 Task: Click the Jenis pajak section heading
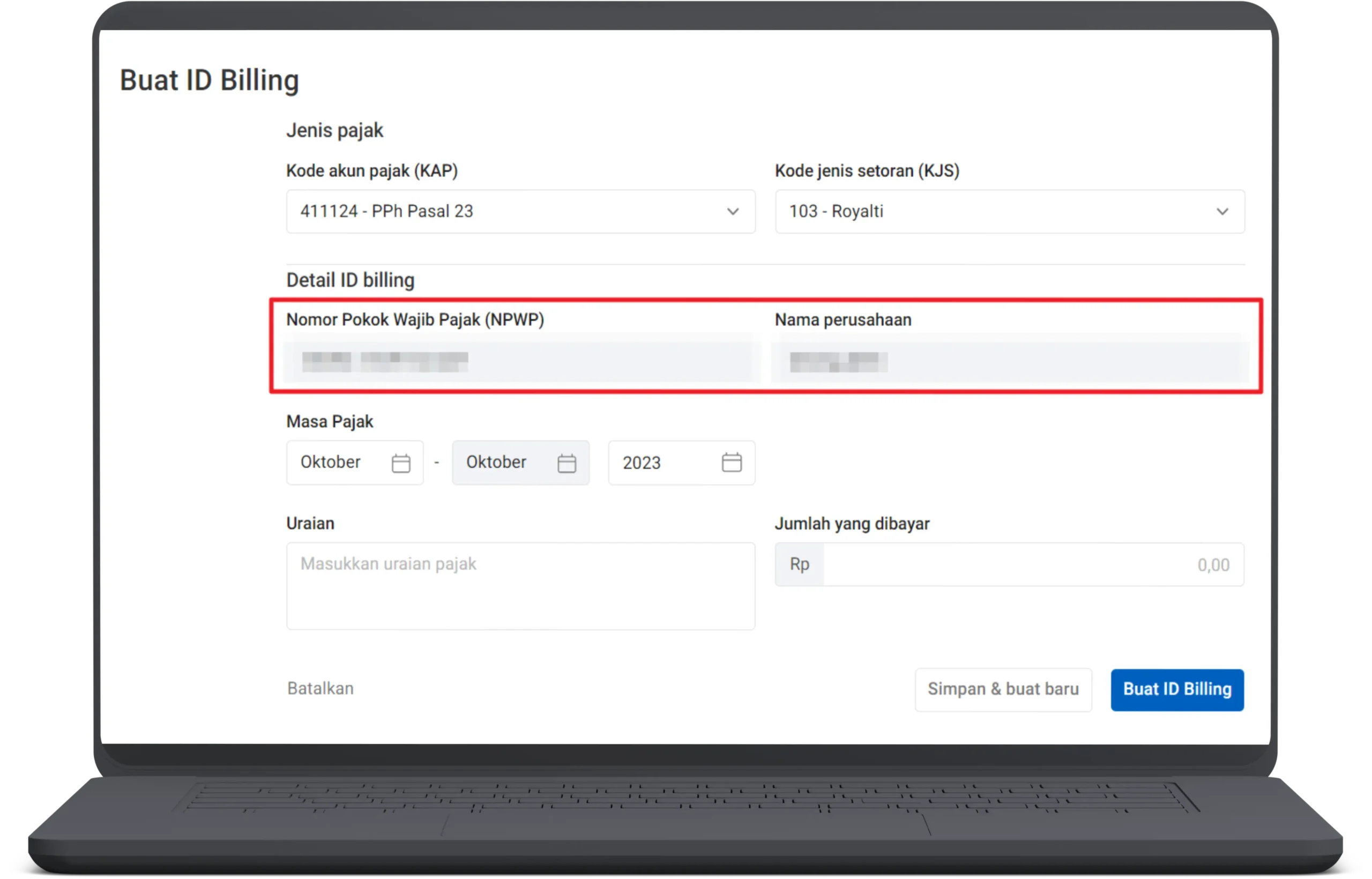pyautogui.click(x=334, y=131)
